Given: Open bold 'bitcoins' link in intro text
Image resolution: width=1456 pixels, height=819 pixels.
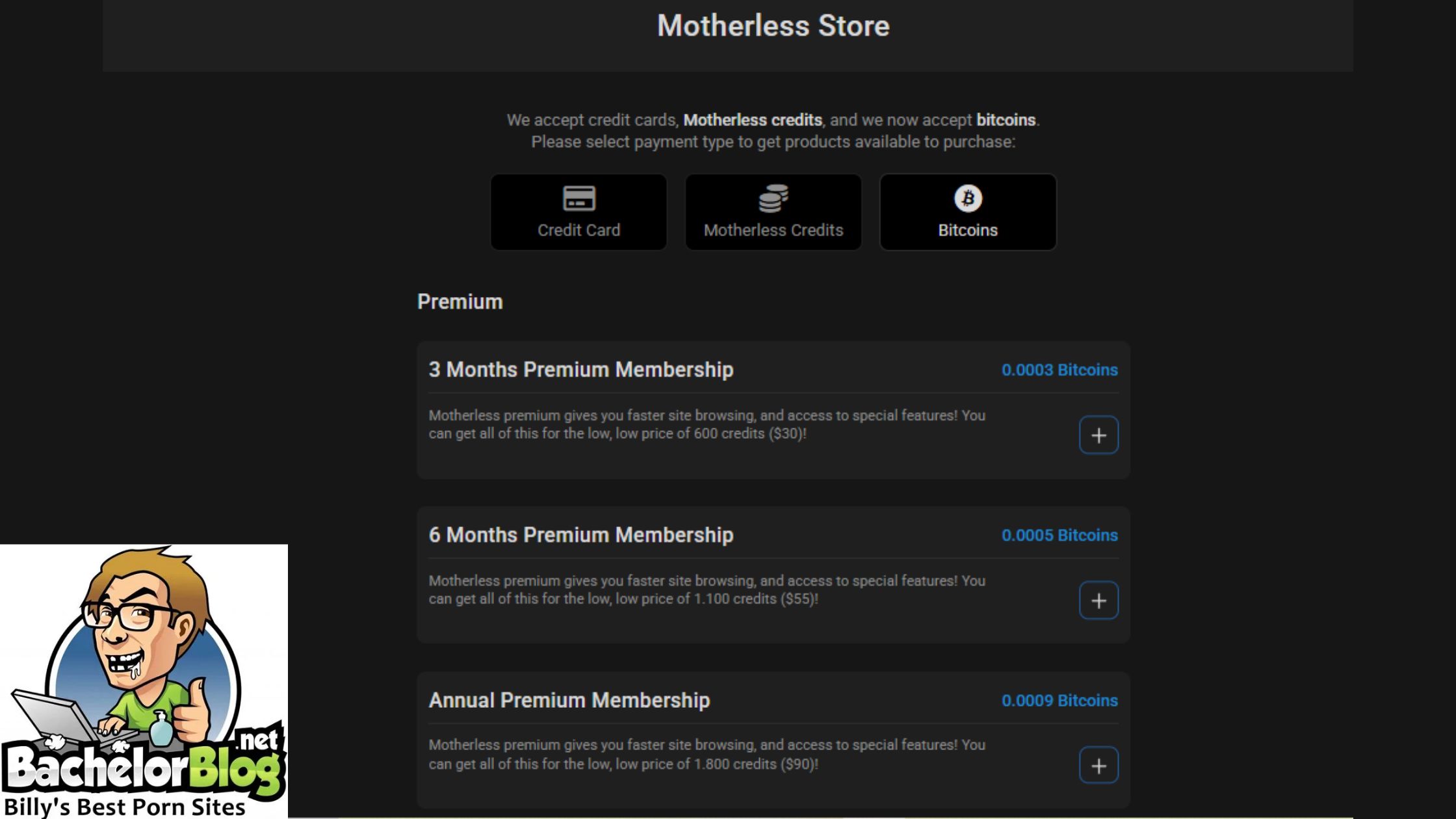Looking at the screenshot, I should click(x=1006, y=120).
